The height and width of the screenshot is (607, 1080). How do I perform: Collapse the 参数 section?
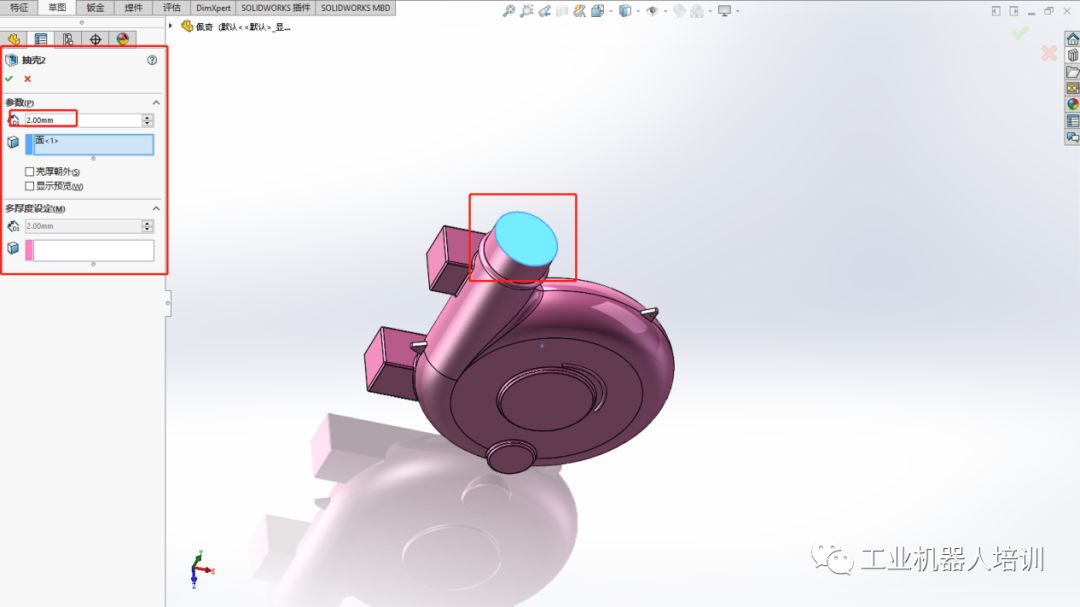[x=156, y=102]
